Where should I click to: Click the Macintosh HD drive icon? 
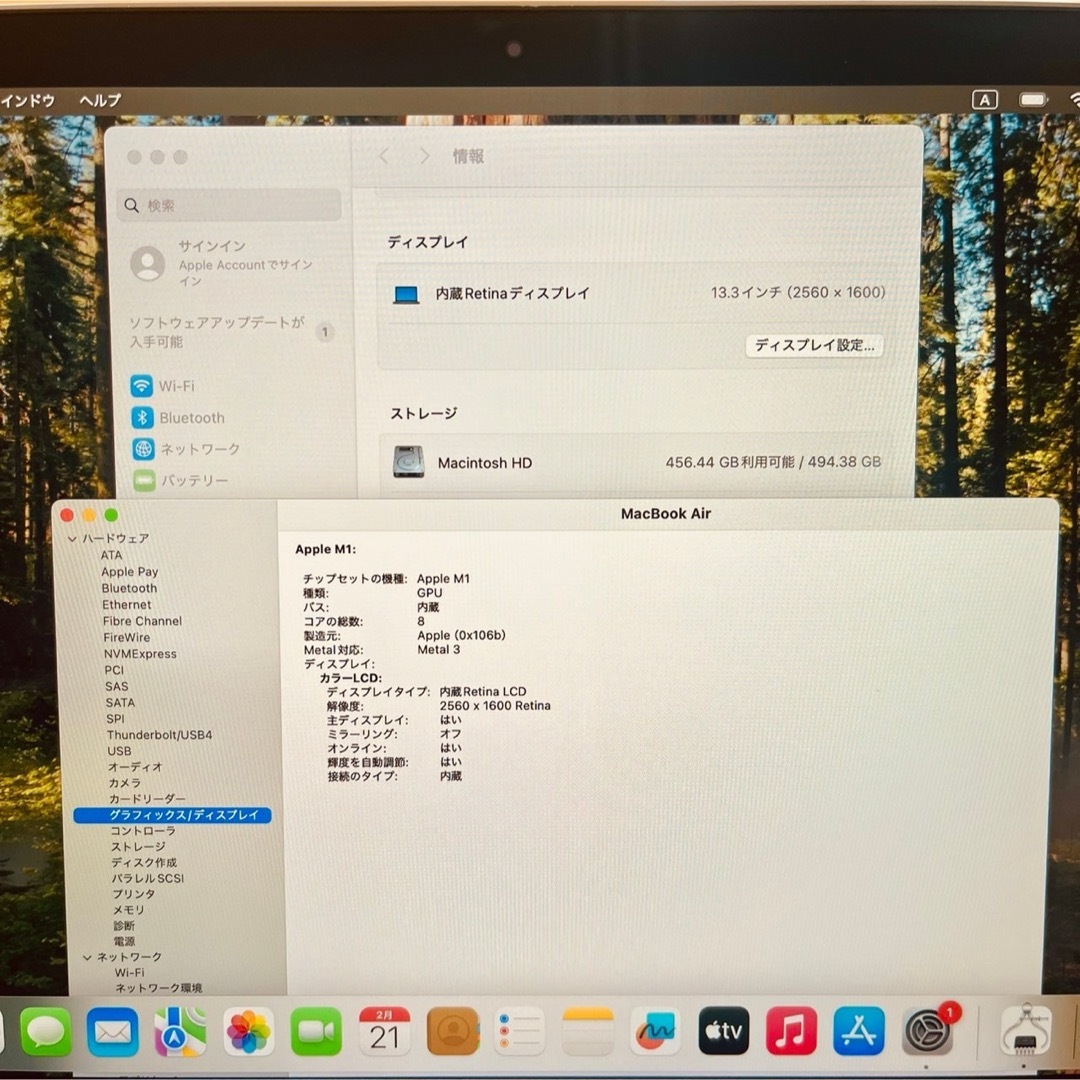(x=408, y=461)
